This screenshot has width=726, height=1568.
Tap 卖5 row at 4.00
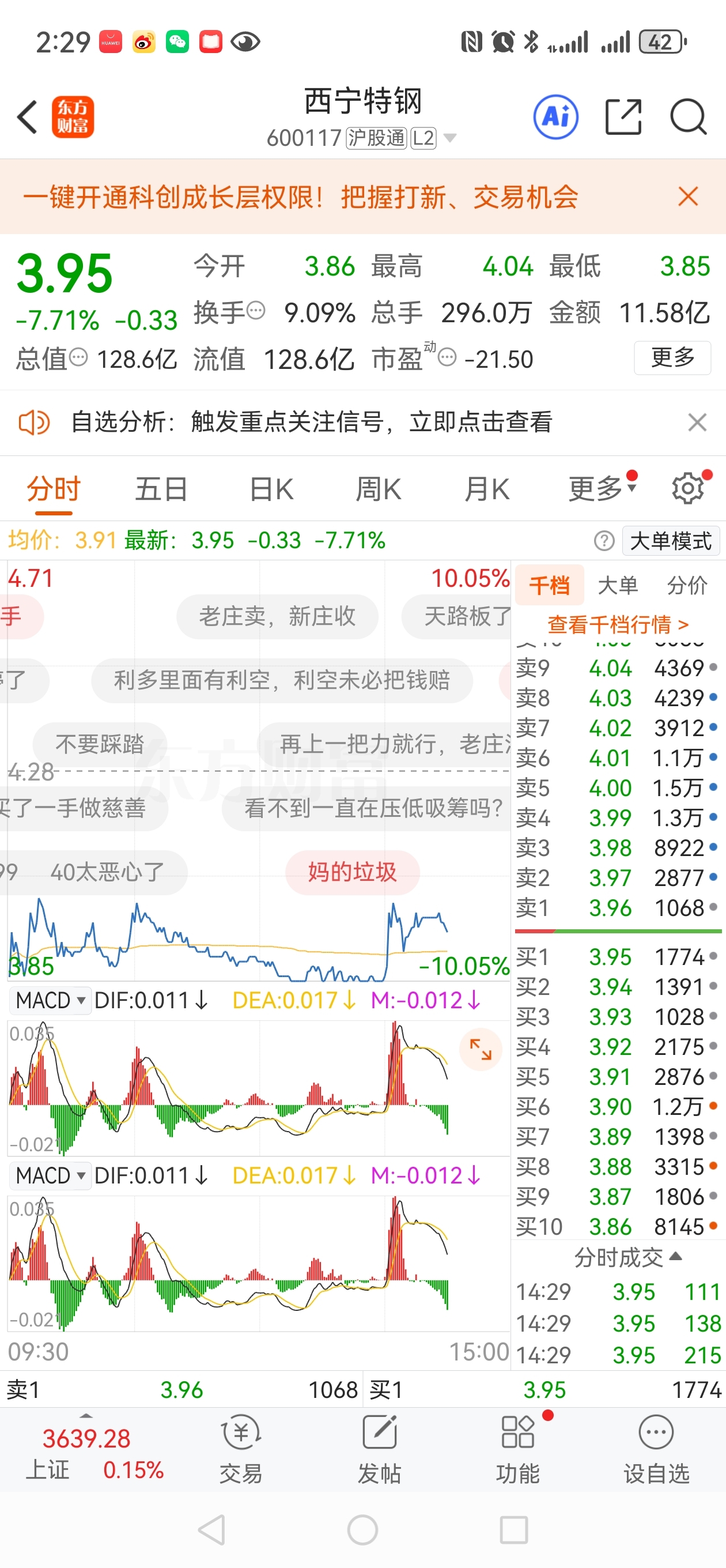pyautogui.click(x=618, y=787)
